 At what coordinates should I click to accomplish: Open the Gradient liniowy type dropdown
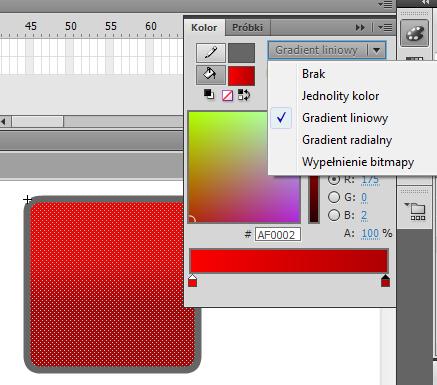point(327,50)
